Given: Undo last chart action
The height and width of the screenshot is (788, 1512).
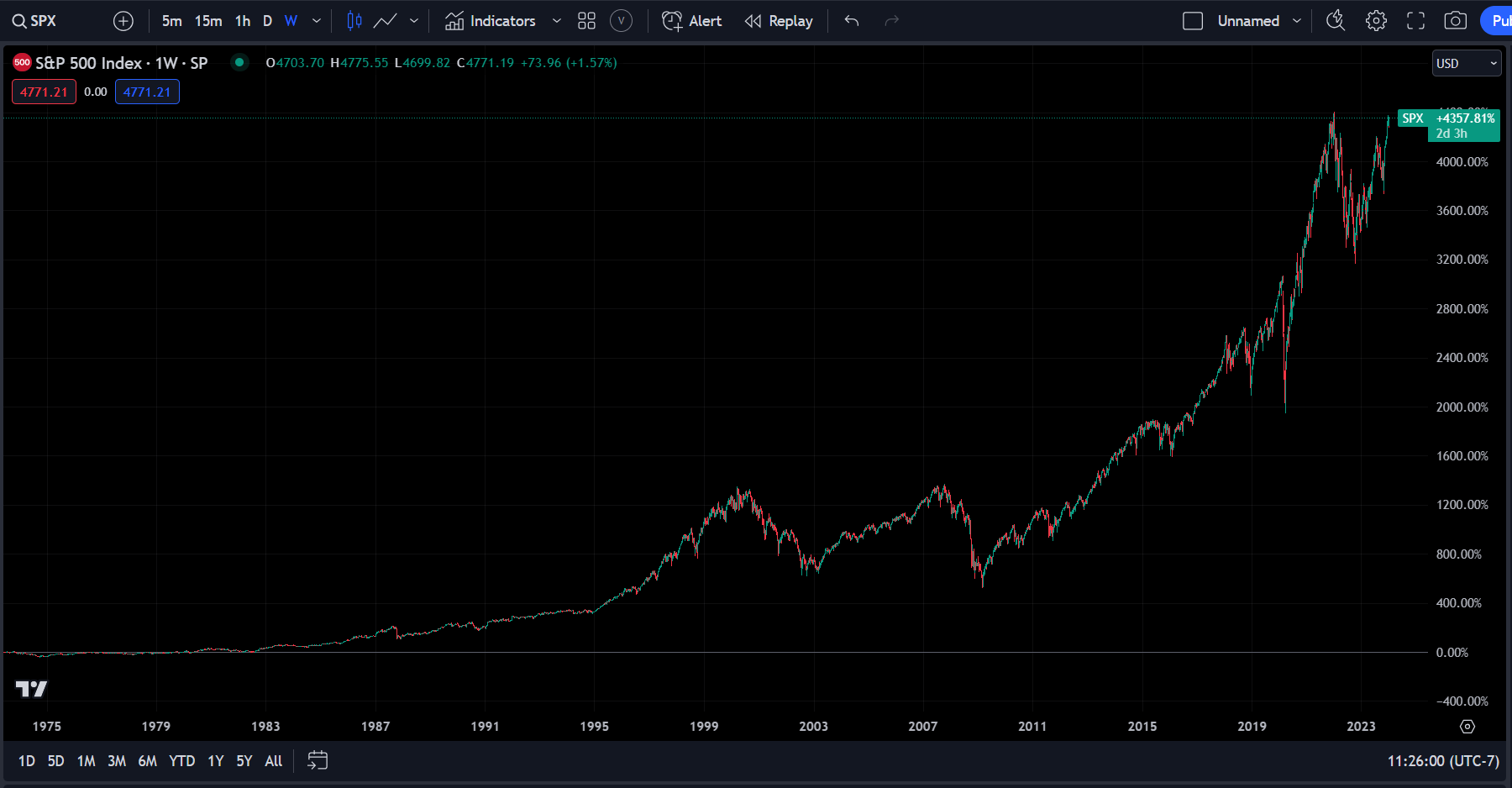Looking at the screenshot, I should [852, 21].
